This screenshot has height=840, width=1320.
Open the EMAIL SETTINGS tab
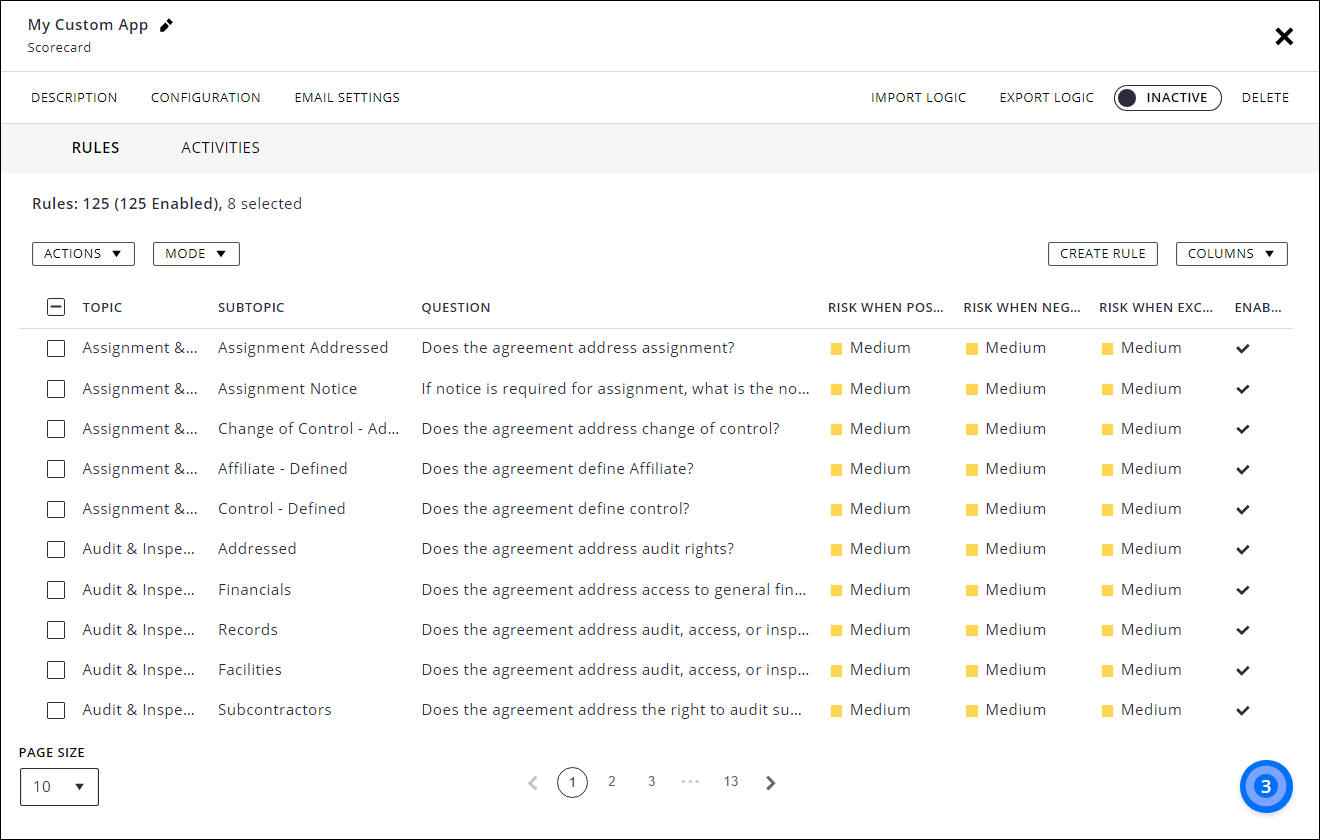click(347, 97)
